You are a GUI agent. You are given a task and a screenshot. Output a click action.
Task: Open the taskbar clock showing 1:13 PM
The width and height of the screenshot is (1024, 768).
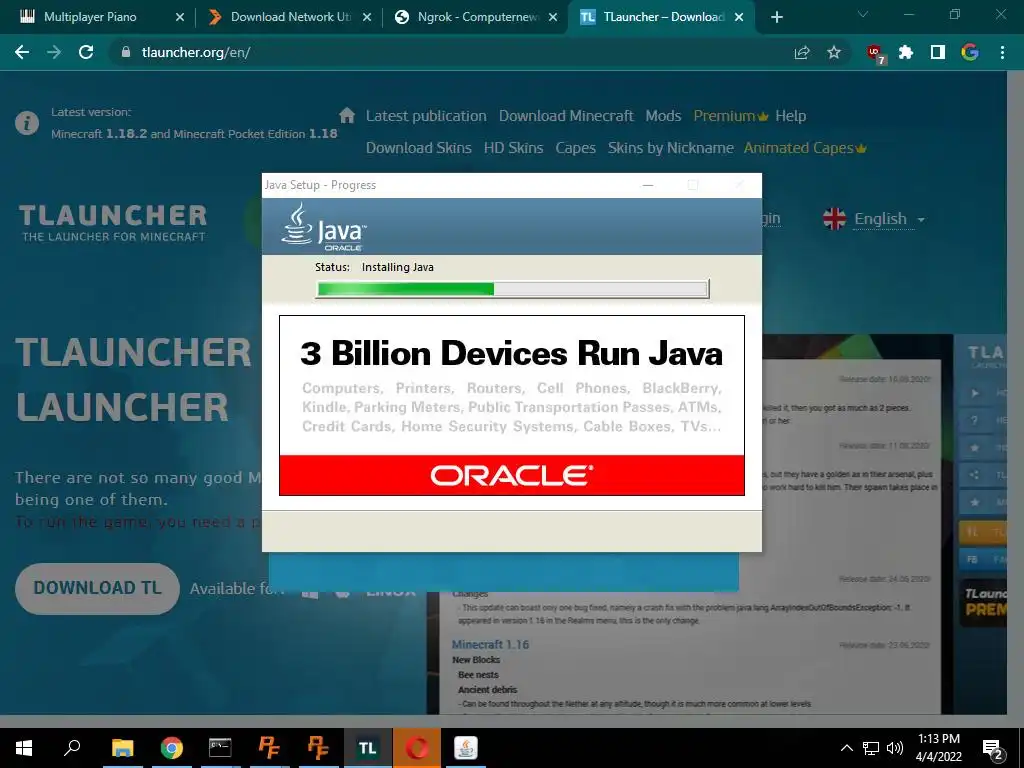click(x=938, y=748)
